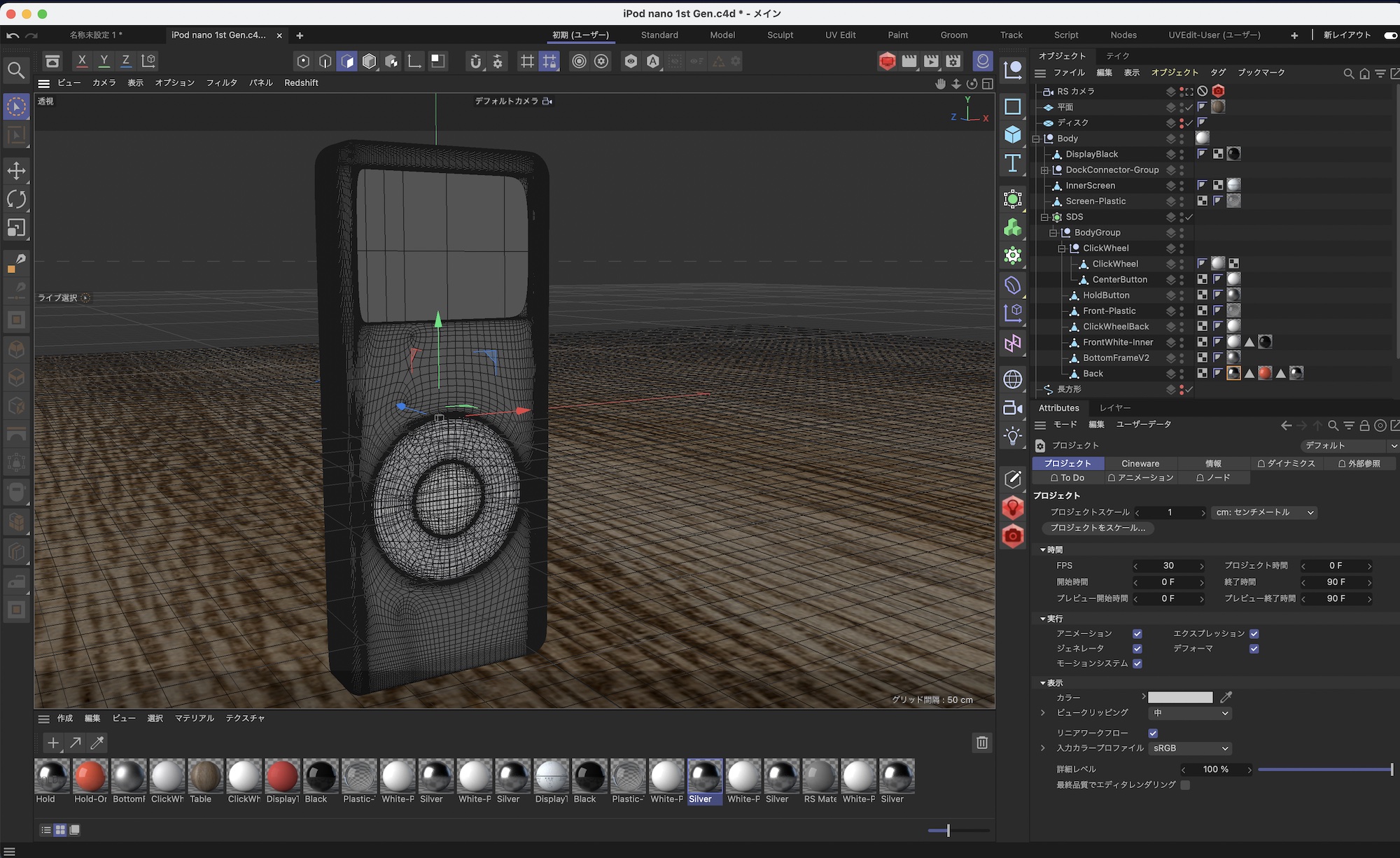This screenshot has height=858, width=1400.
Task: Disable the アニメーション checkbox under 実行
Action: [1137, 633]
